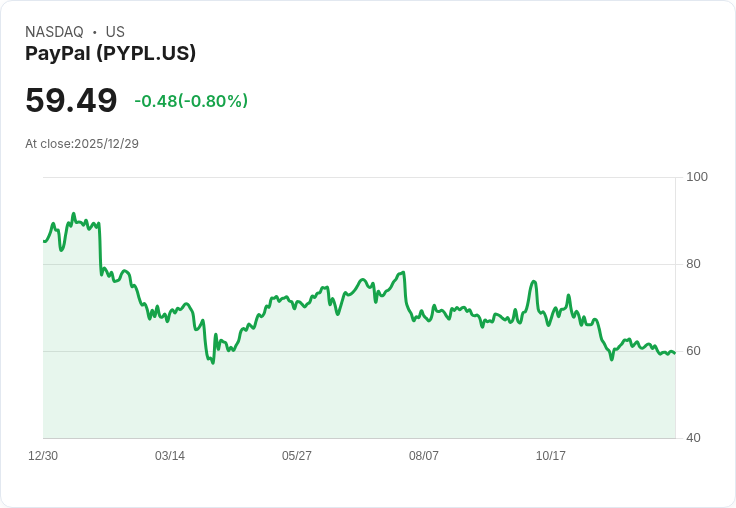The height and width of the screenshot is (508, 736).
Task: Click the 100 value on the price axis
Action: 697,177
